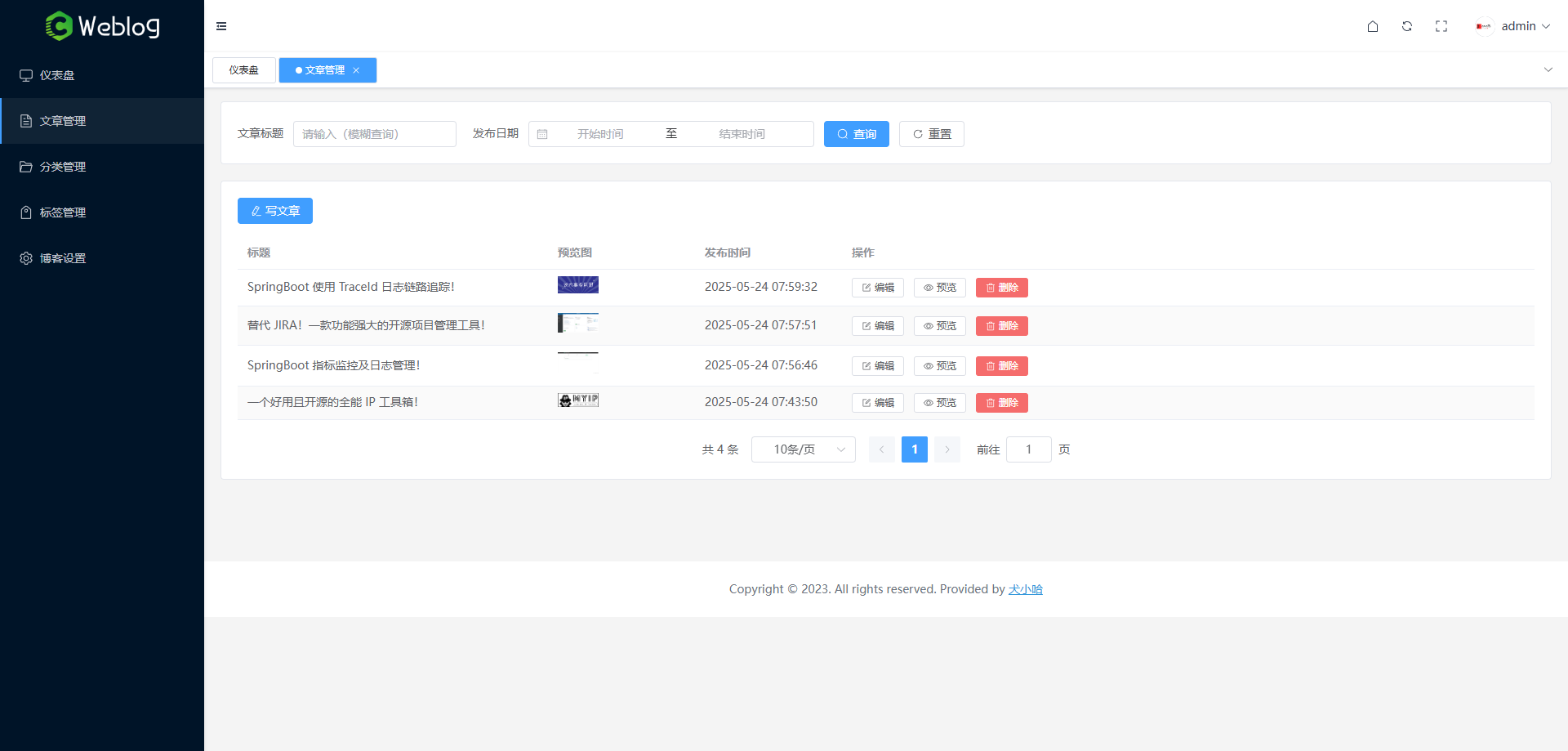
Task: Open the admin user dropdown
Action: 1525,26
